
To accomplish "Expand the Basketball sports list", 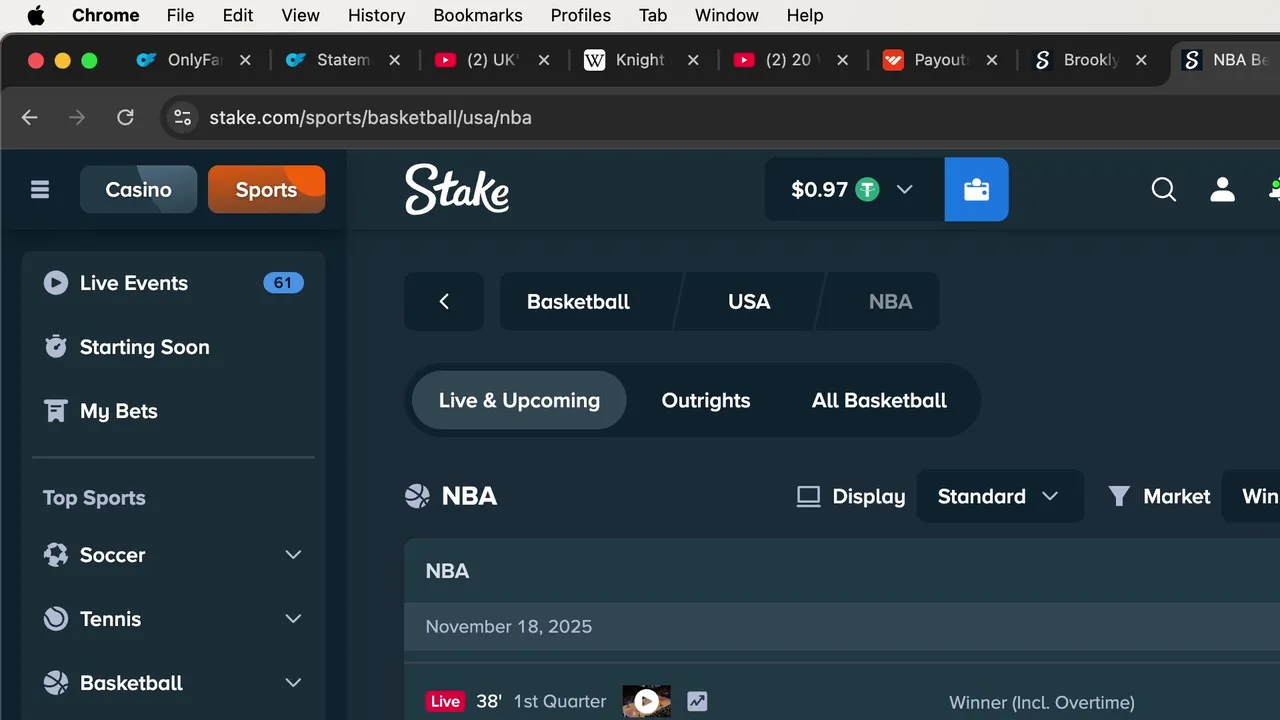I will 293,683.
